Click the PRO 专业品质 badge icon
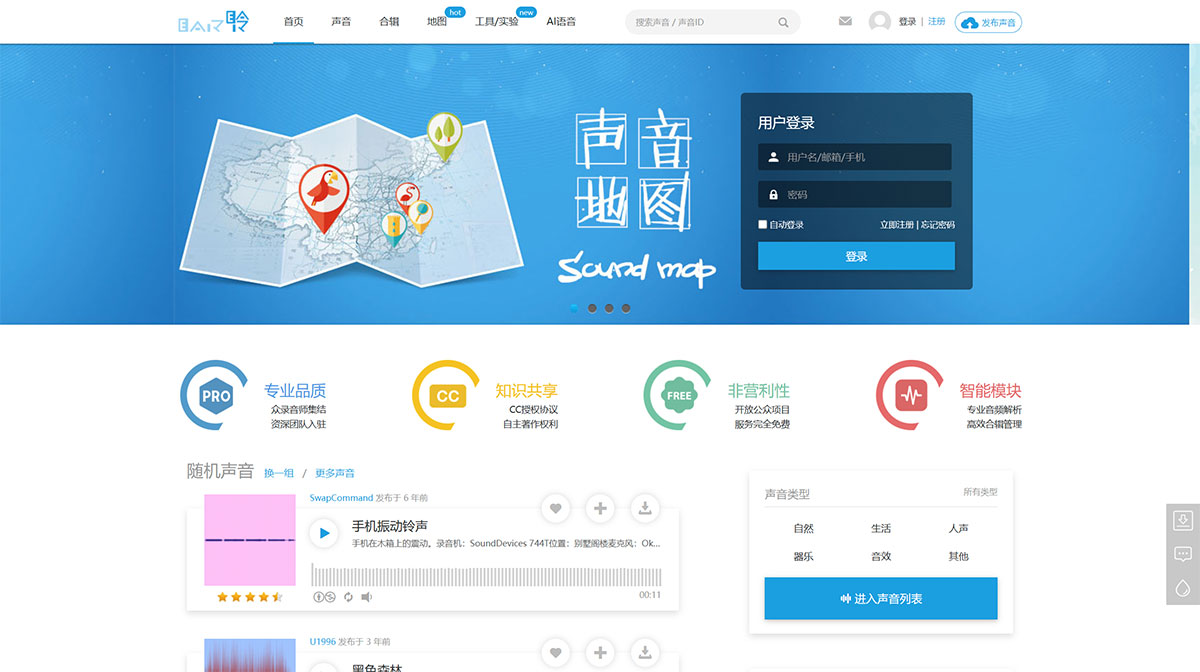The image size is (1200, 672). [x=212, y=394]
